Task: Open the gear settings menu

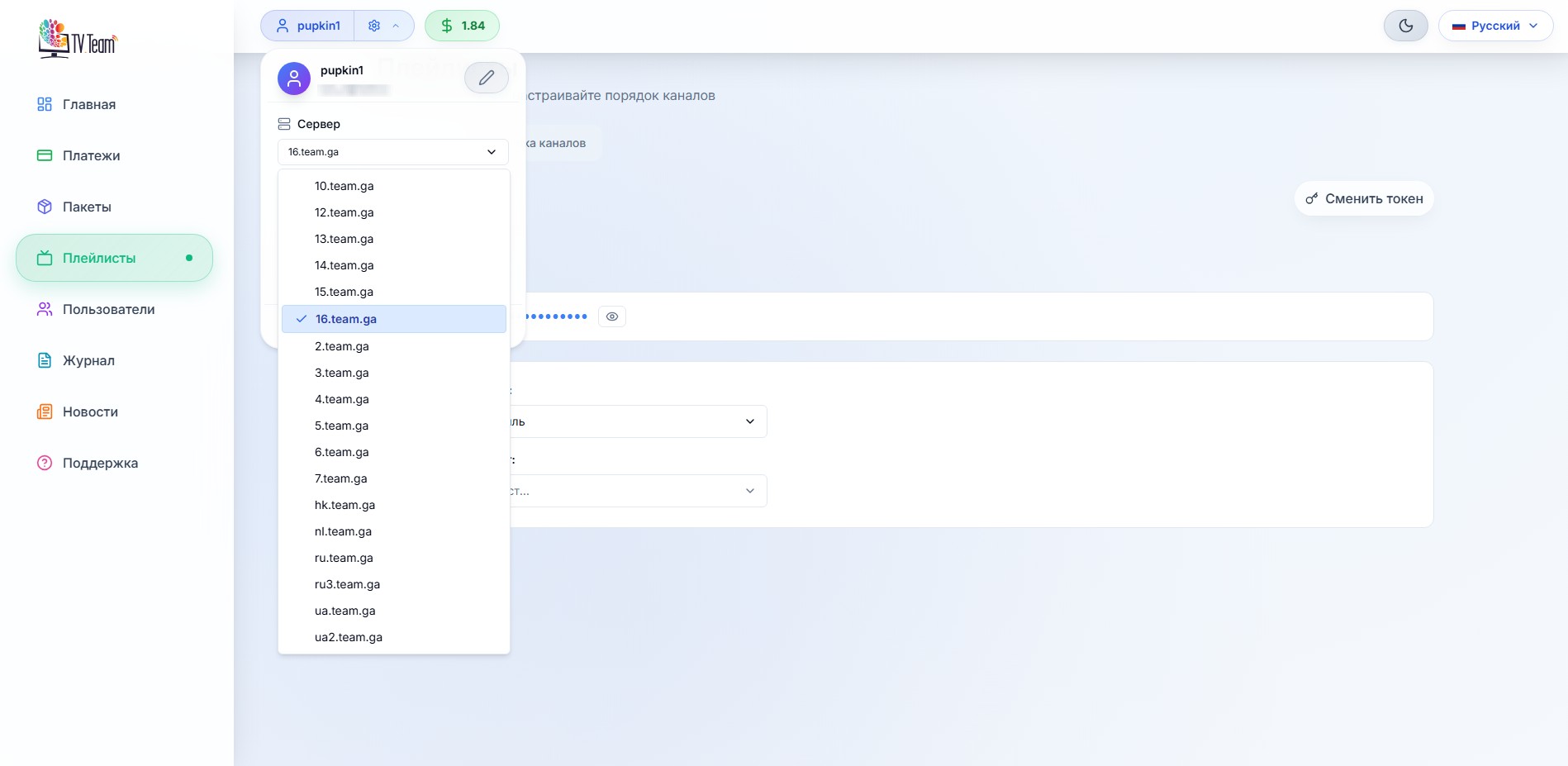Action: (x=383, y=26)
